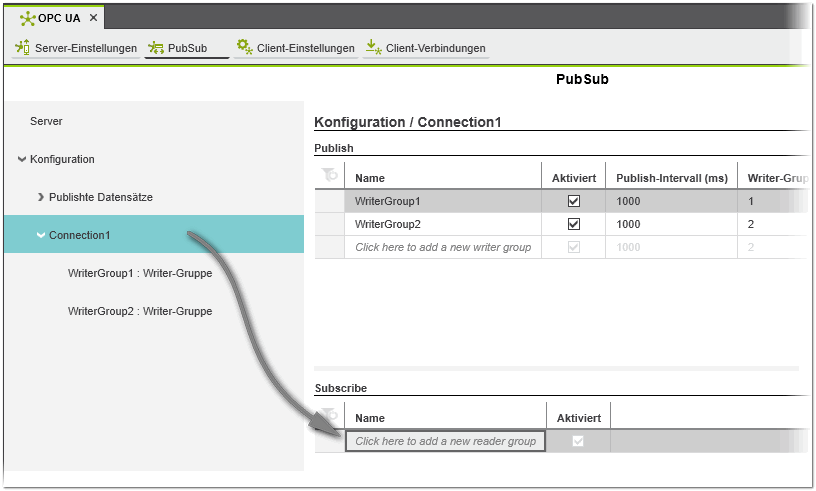Switch to the Server-Einstellungen tab

pyautogui.click(x=85, y=48)
